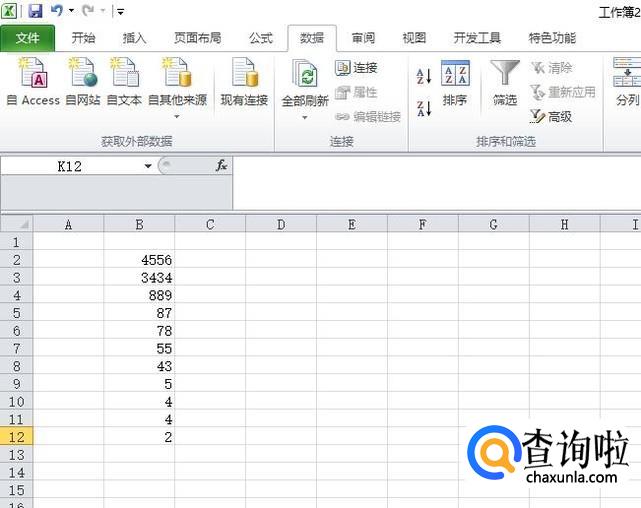Select cell containing 4556
This screenshot has width=641, height=508.
[139, 260]
